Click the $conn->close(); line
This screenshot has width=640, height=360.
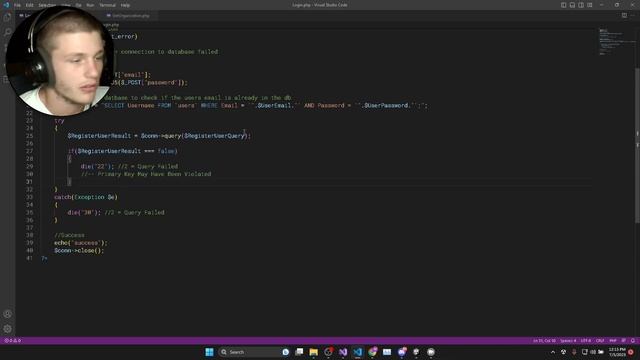pyautogui.click(x=79, y=251)
